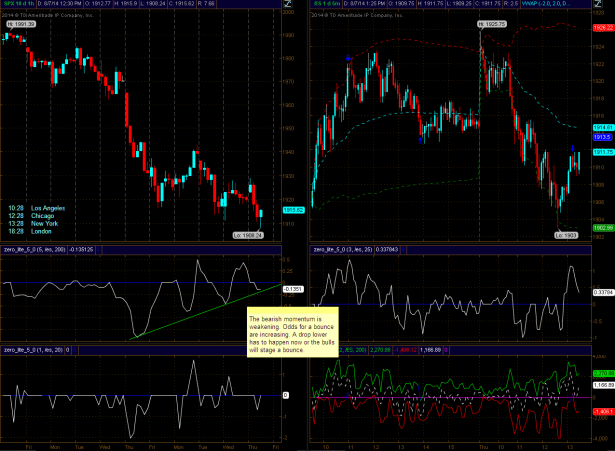615x451 pixels.
Task: Open zero_lite_5_0 (3, yes, 25) study title
Action: (x=350, y=248)
